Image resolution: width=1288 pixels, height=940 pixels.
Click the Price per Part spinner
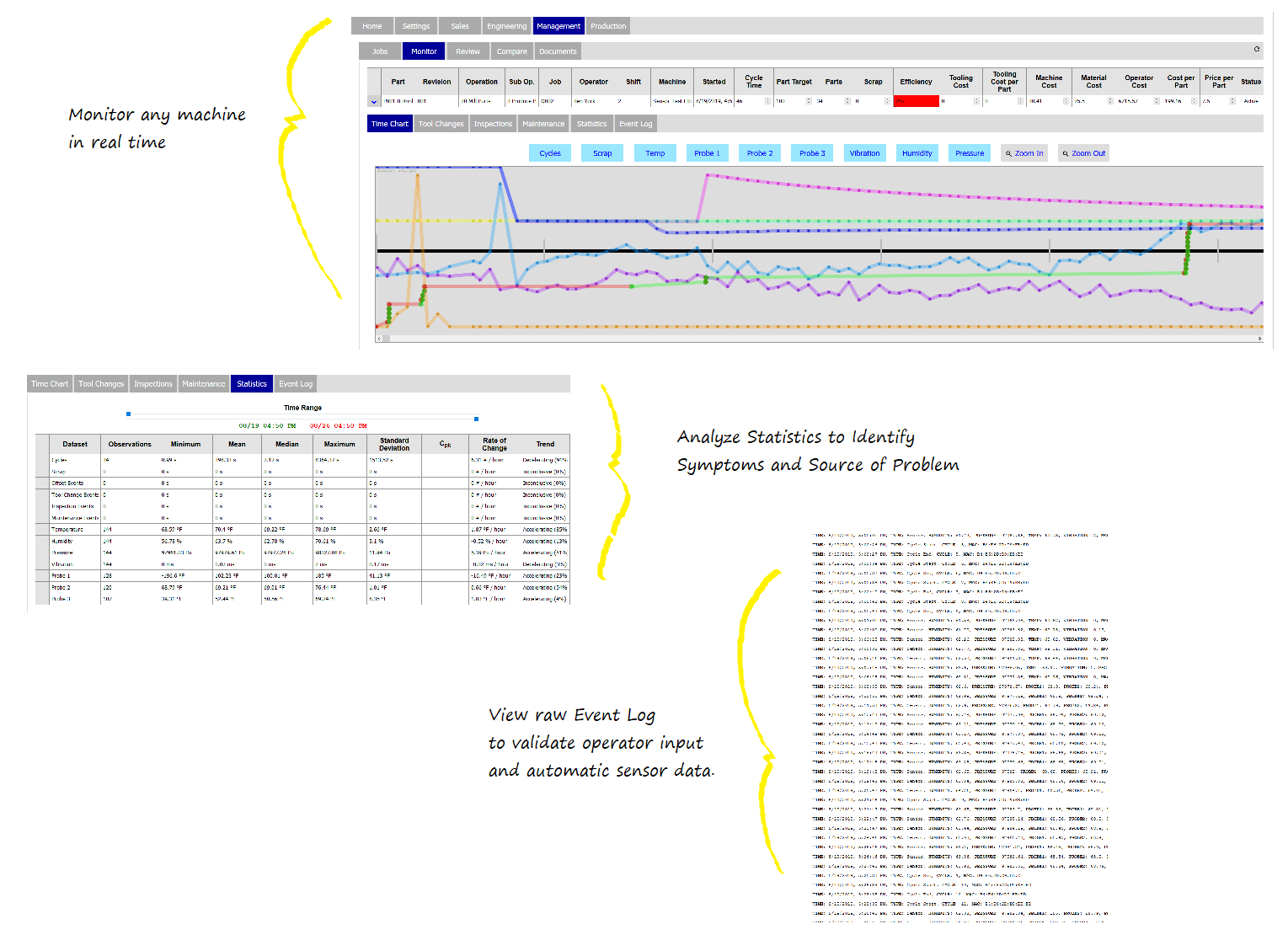[1232, 101]
